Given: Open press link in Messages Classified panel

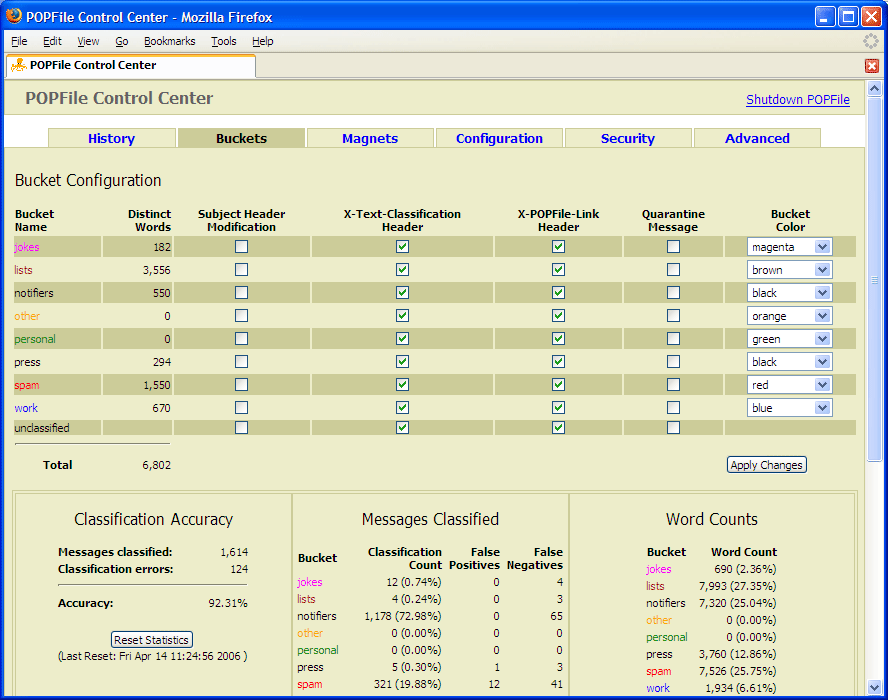Looking at the screenshot, I should 310,667.
